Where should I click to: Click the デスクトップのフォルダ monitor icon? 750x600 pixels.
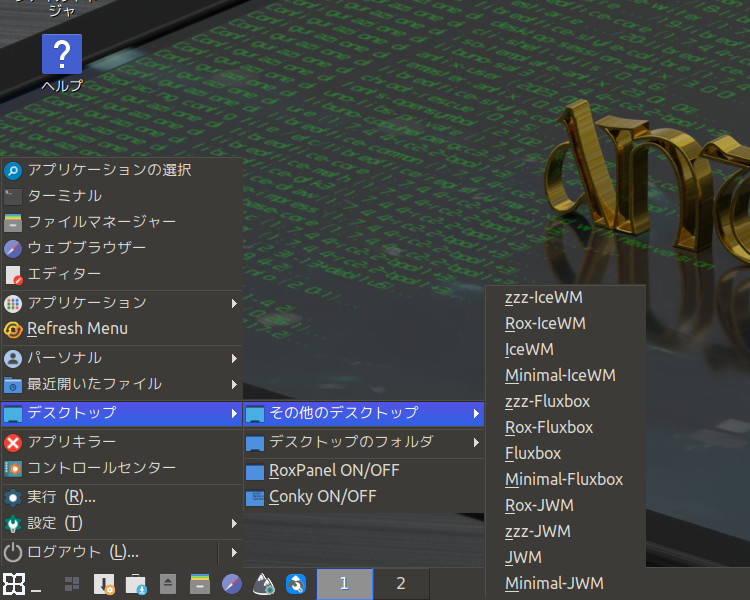[254, 443]
